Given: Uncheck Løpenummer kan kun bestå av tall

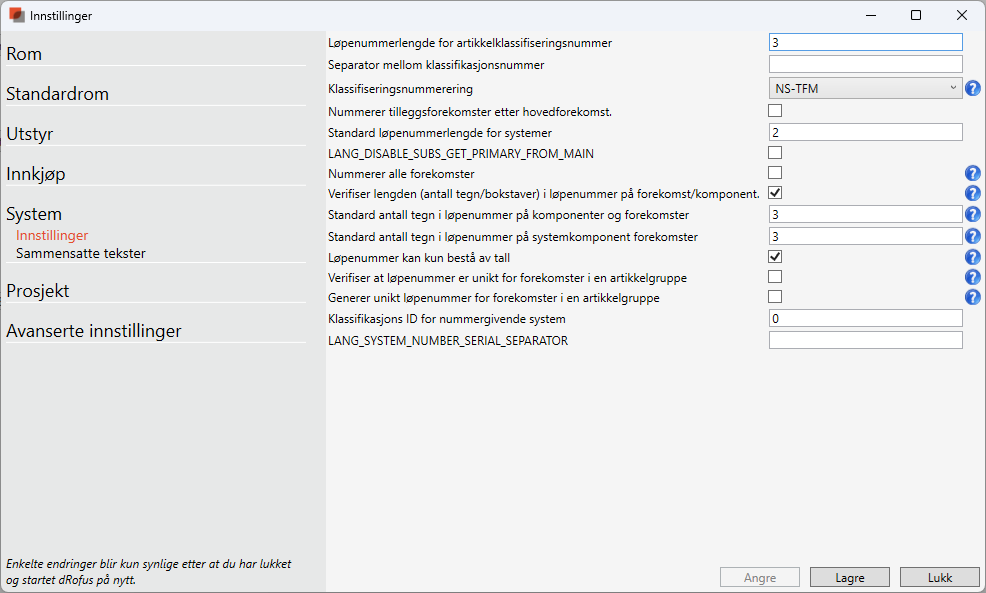Looking at the screenshot, I should click(x=775, y=257).
